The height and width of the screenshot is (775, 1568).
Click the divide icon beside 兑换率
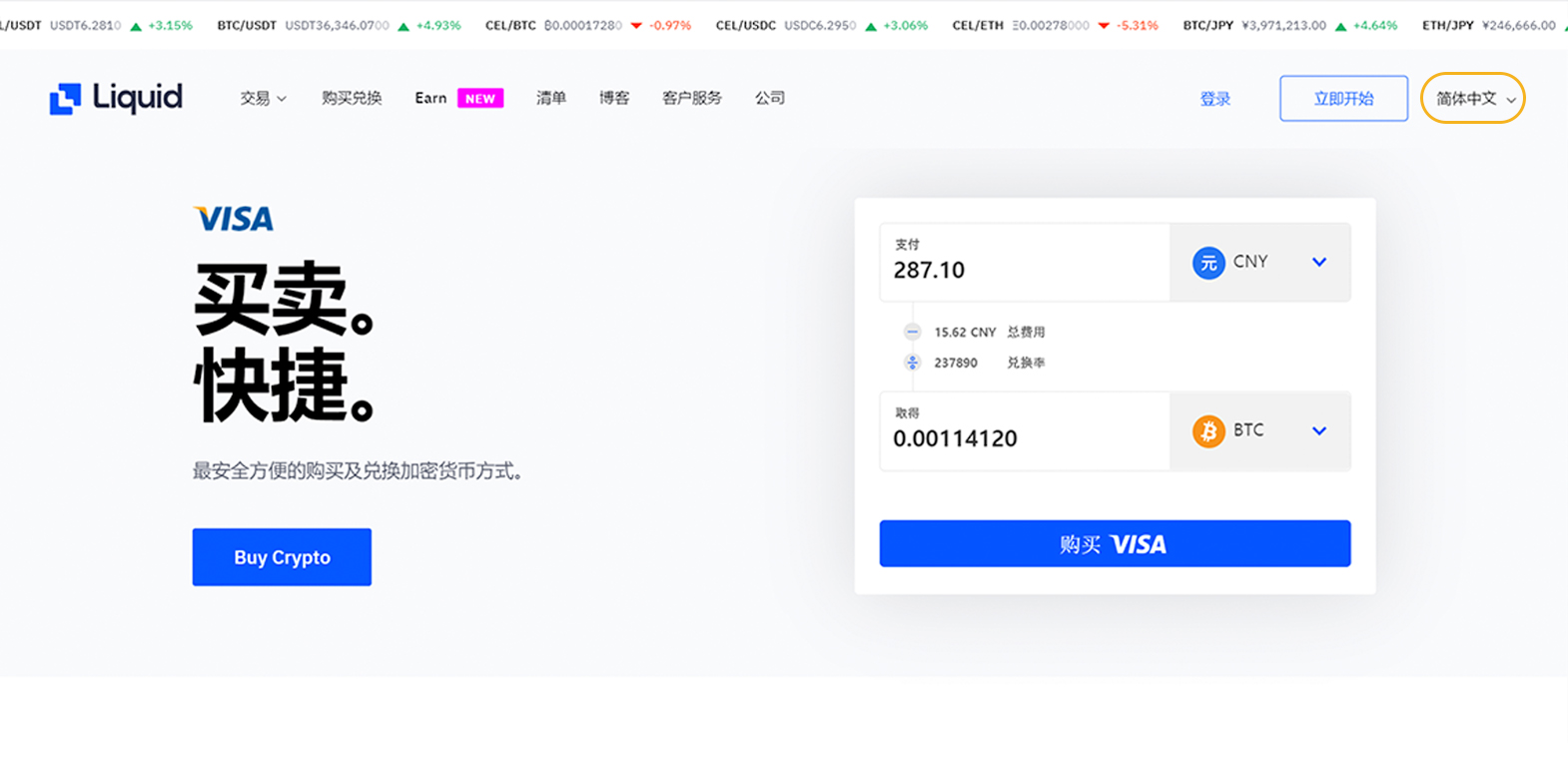tap(913, 363)
